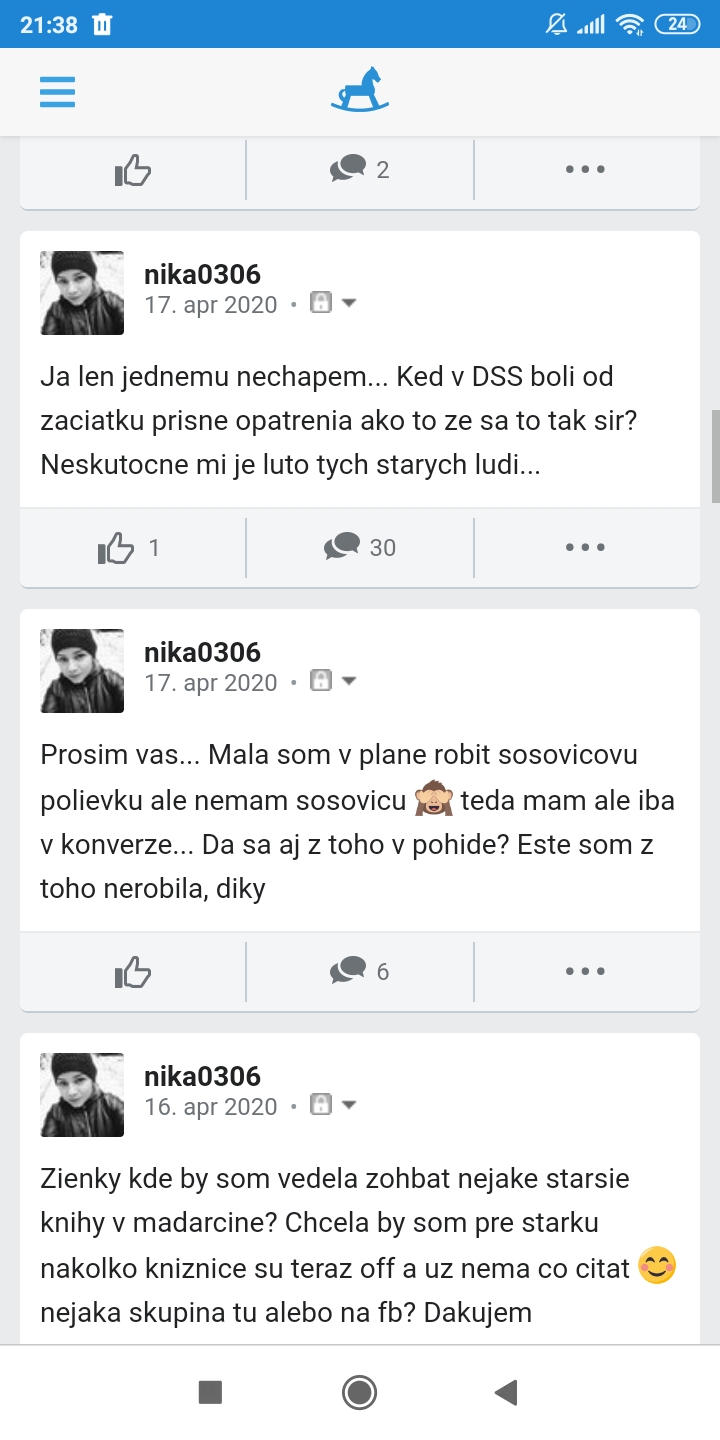Open the 6 comments on lentil soup post
The width and height of the screenshot is (720, 1440).
tap(360, 972)
